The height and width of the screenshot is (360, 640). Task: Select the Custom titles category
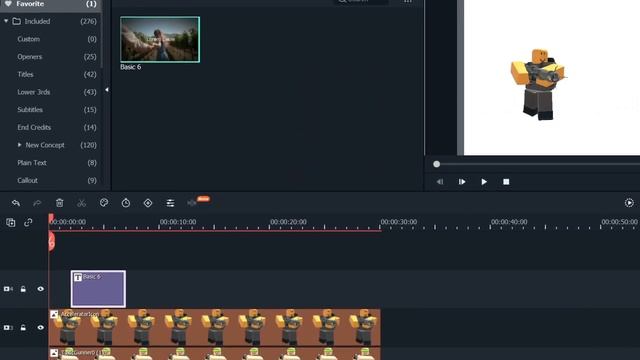(x=29, y=39)
